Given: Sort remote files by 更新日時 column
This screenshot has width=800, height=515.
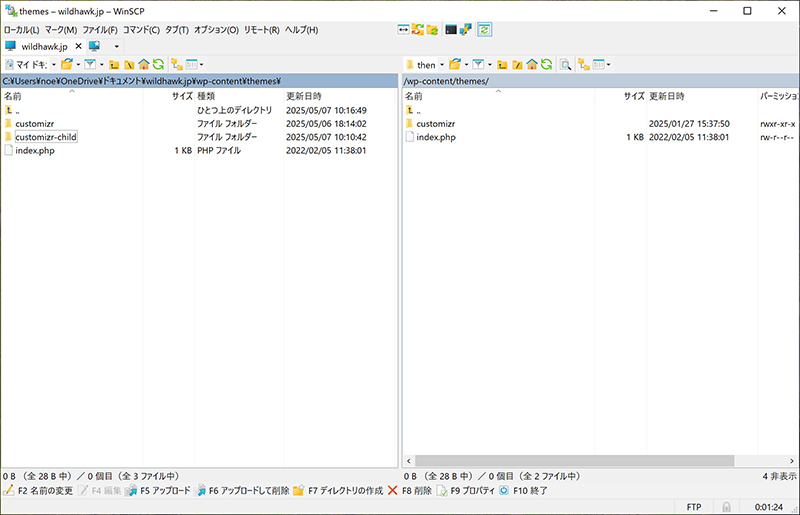Looking at the screenshot, I should pyautogui.click(x=667, y=97).
